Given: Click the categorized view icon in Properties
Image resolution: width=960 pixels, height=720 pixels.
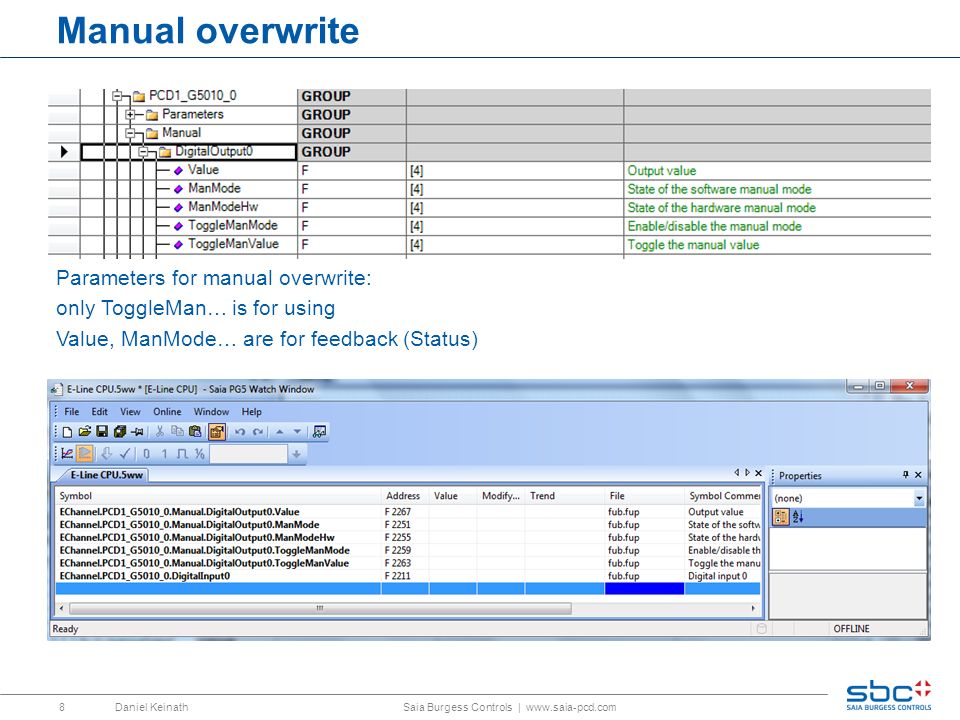Looking at the screenshot, I should point(781,517).
